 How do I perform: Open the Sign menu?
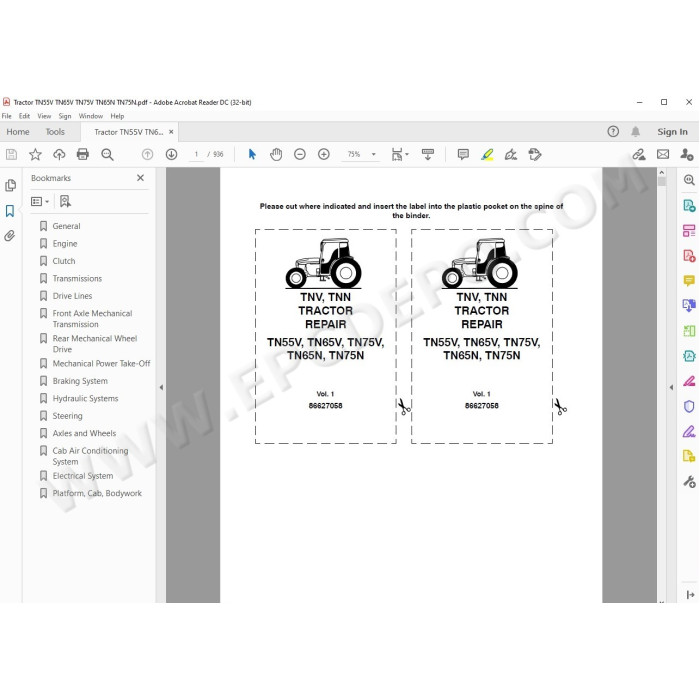pyautogui.click(x=65, y=116)
